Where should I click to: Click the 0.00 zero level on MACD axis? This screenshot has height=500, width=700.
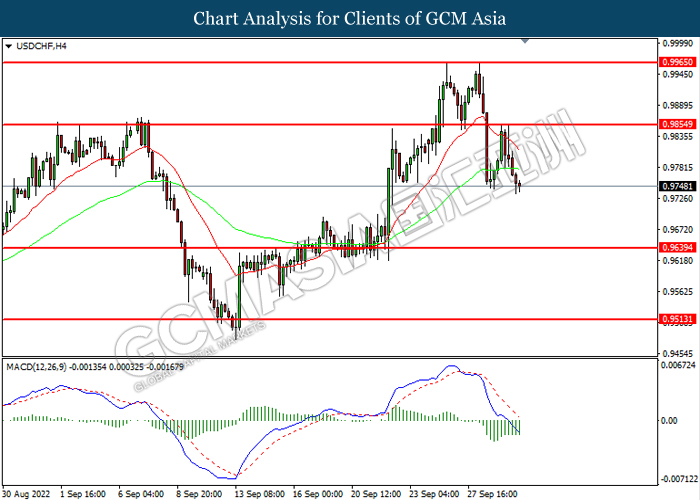[x=669, y=421]
